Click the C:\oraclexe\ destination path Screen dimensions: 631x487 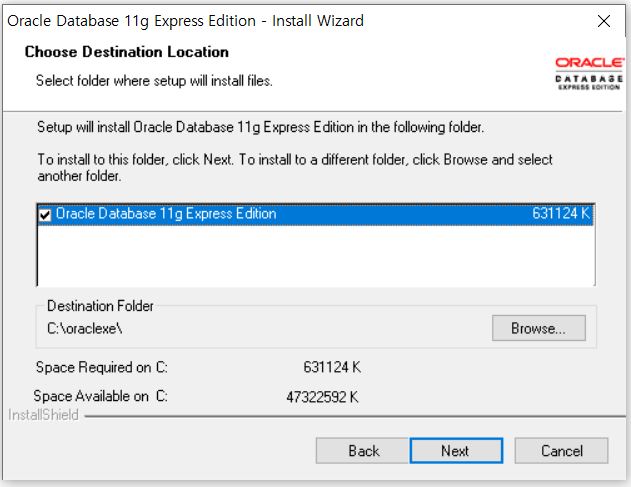pos(85,329)
